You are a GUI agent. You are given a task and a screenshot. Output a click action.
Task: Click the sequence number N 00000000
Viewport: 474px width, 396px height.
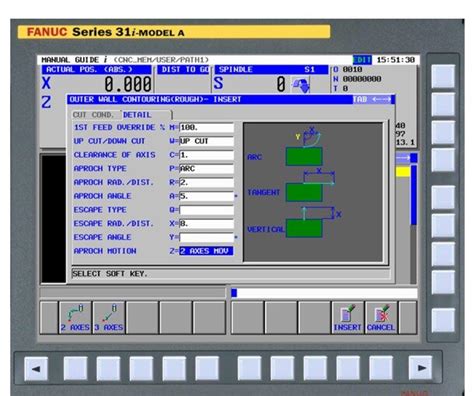(357, 79)
